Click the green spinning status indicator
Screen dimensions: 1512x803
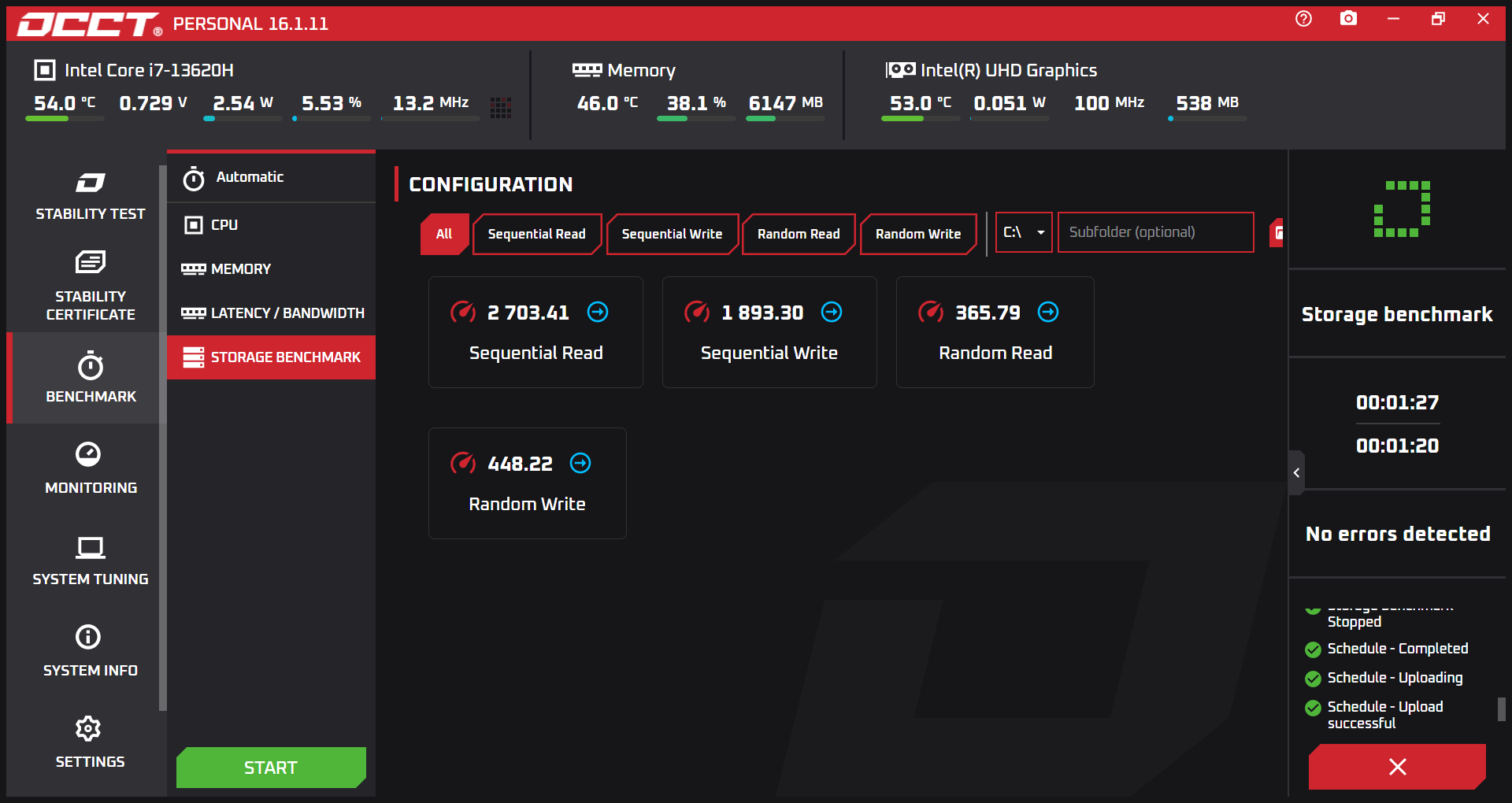click(1402, 209)
